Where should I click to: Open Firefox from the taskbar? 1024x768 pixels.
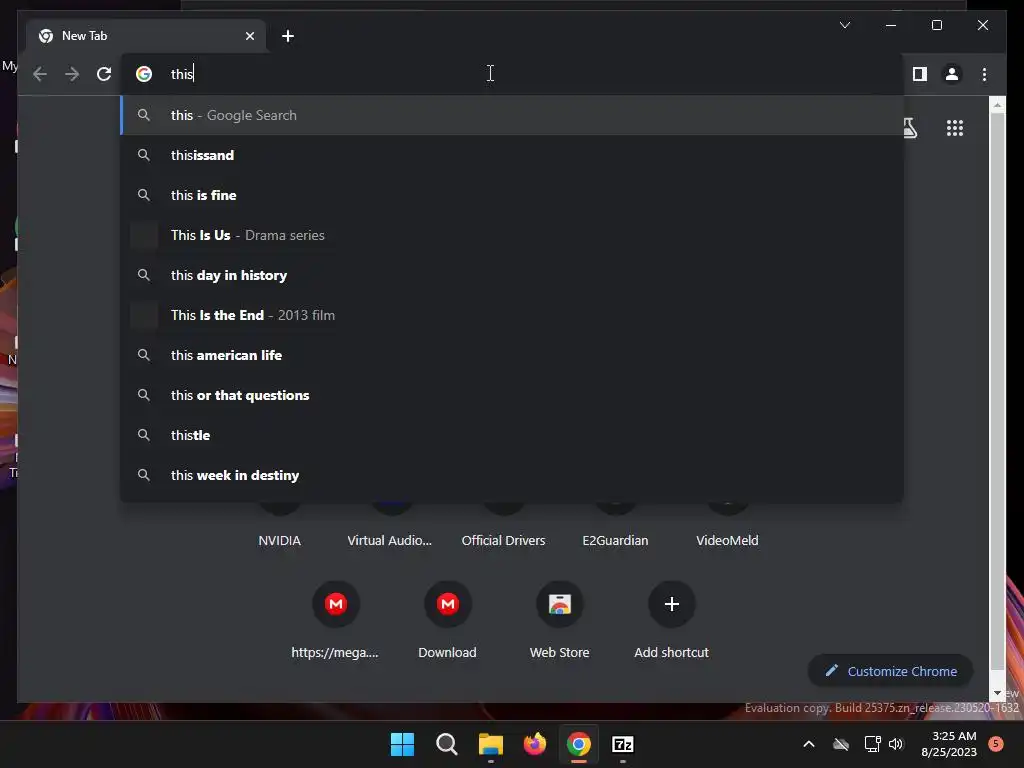535,744
